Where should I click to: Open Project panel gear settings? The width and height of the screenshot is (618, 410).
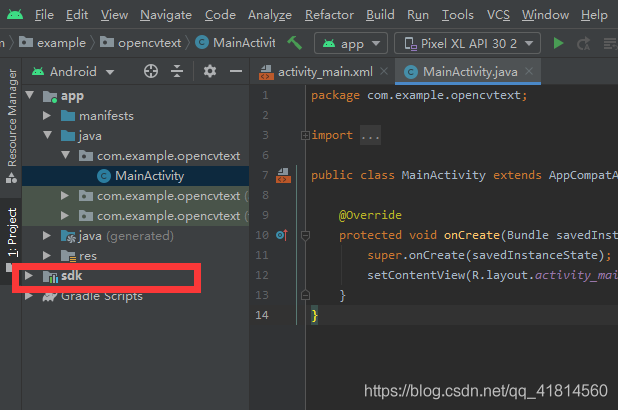(x=209, y=71)
